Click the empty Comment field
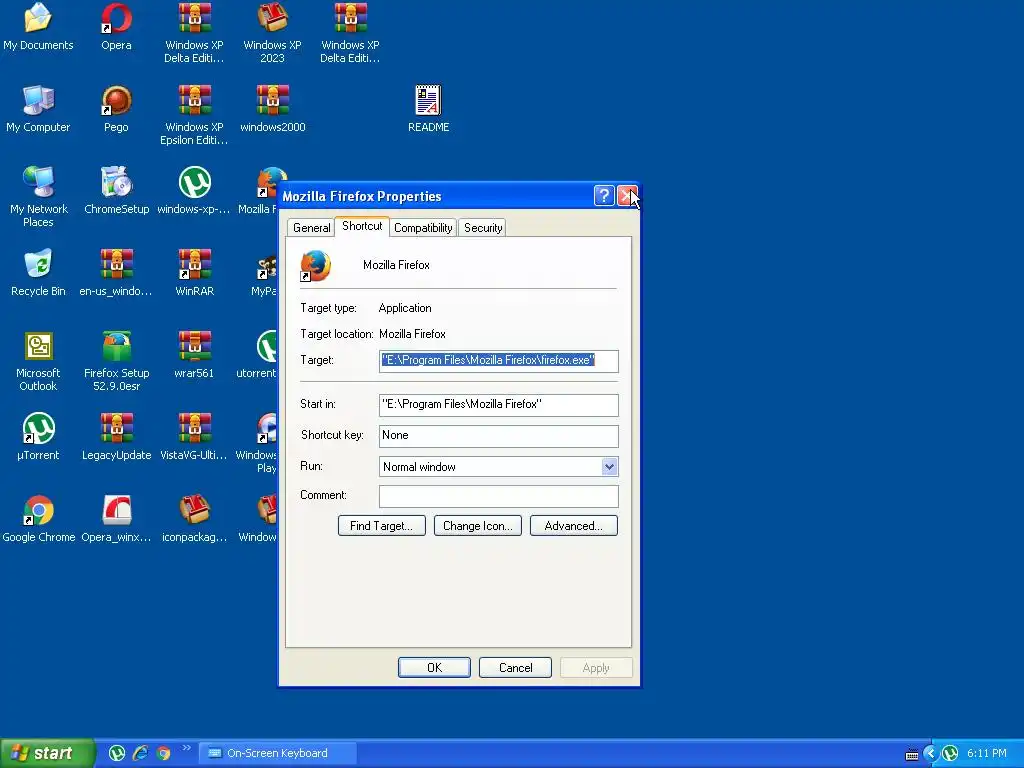This screenshot has width=1024, height=768. coord(498,496)
